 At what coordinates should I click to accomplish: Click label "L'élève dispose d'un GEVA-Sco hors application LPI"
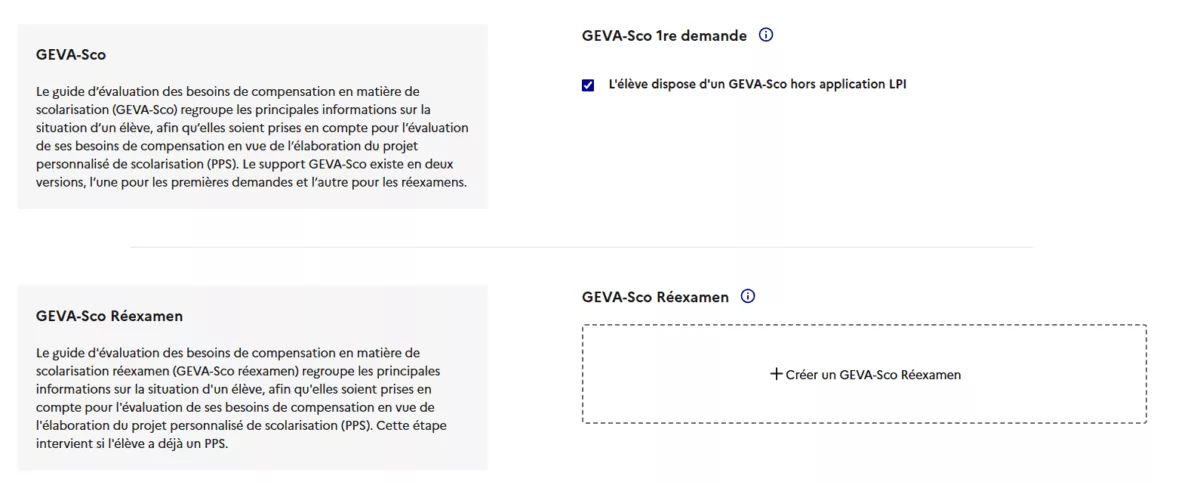point(757,85)
